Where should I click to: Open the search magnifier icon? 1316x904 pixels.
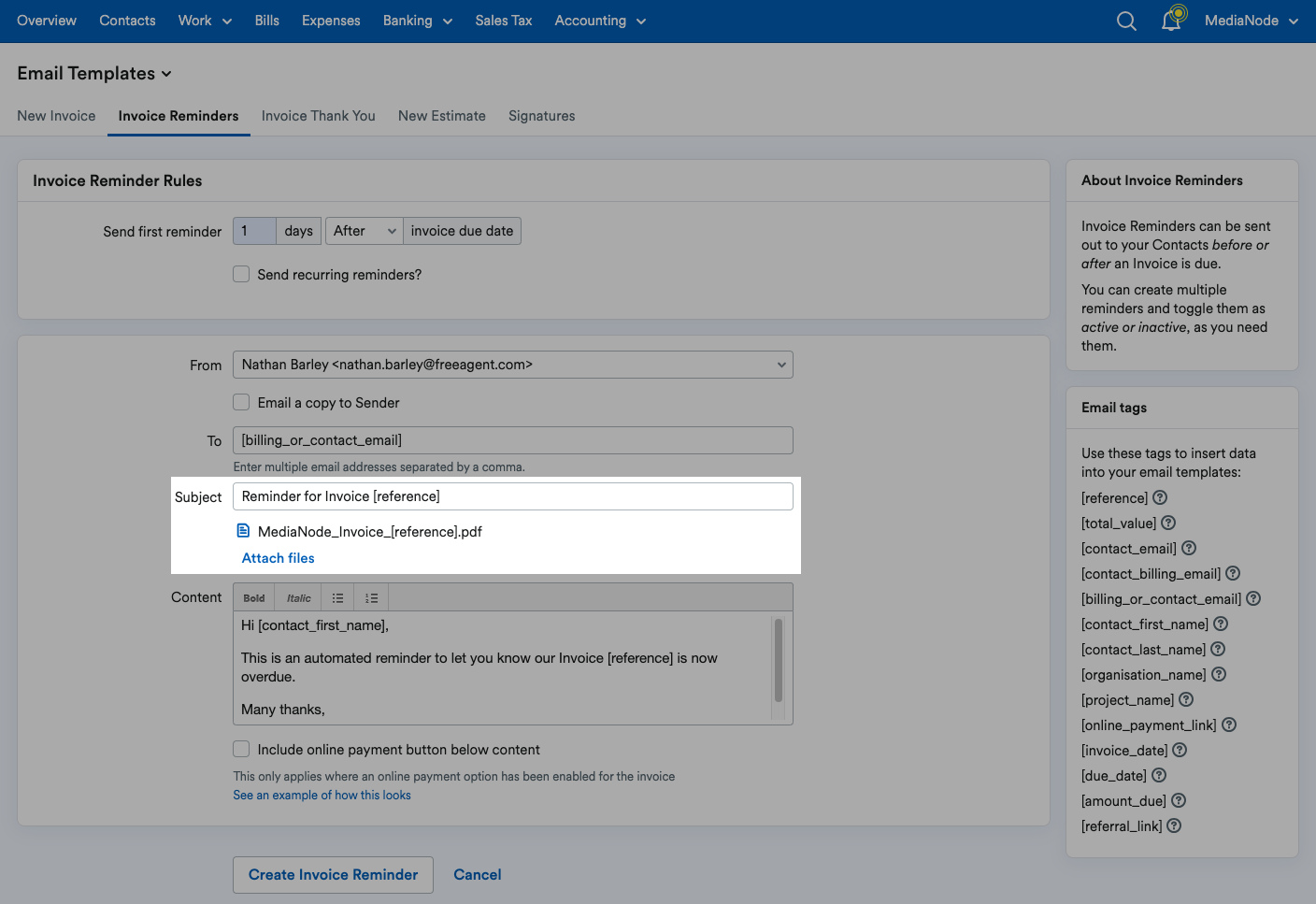(1126, 21)
